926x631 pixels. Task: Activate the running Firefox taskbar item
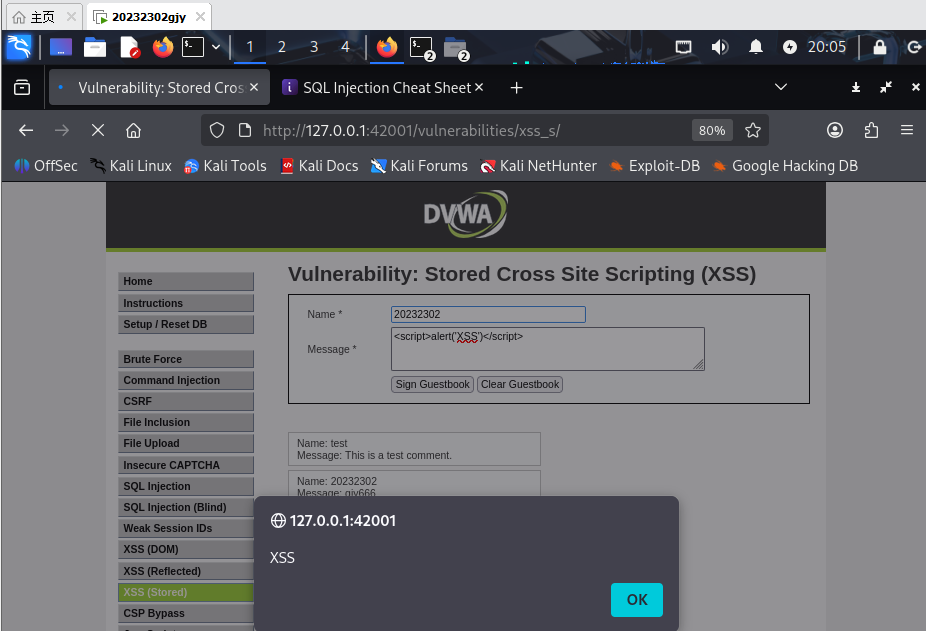coord(387,47)
